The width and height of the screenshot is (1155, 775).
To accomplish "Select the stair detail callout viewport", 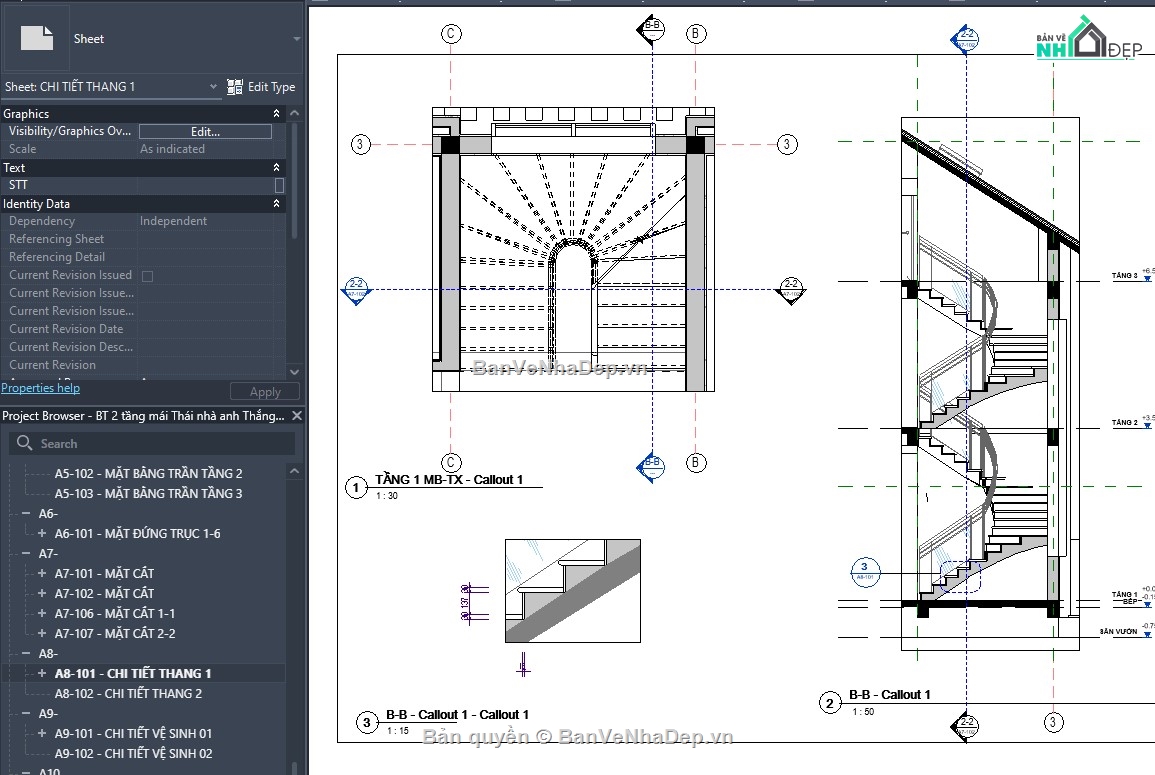I will tap(572, 591).
